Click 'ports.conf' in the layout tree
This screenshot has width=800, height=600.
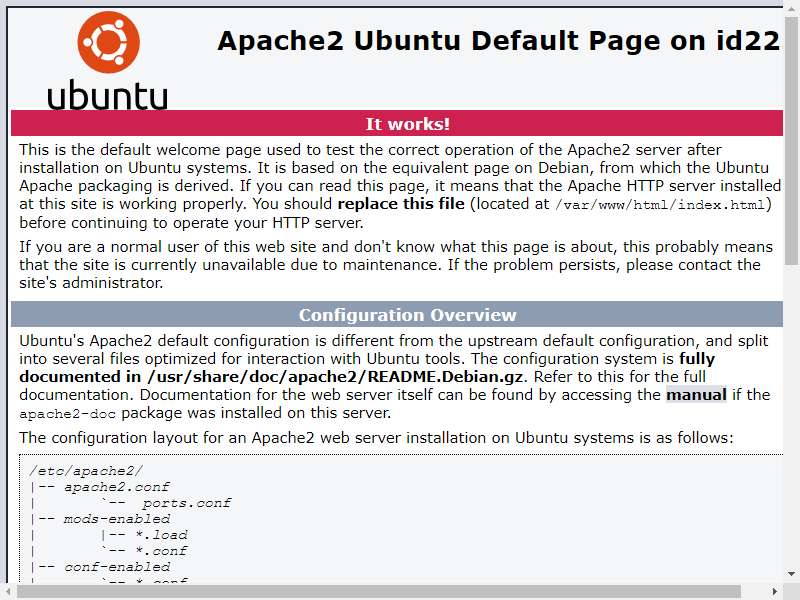tap(186, 504)
